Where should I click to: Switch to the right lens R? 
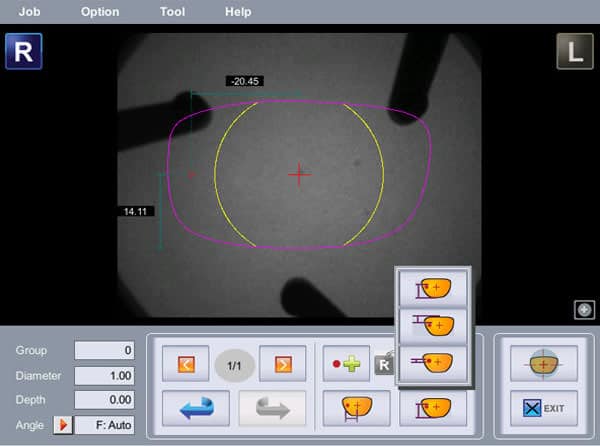pyautogui.click(x=23, y=52)
